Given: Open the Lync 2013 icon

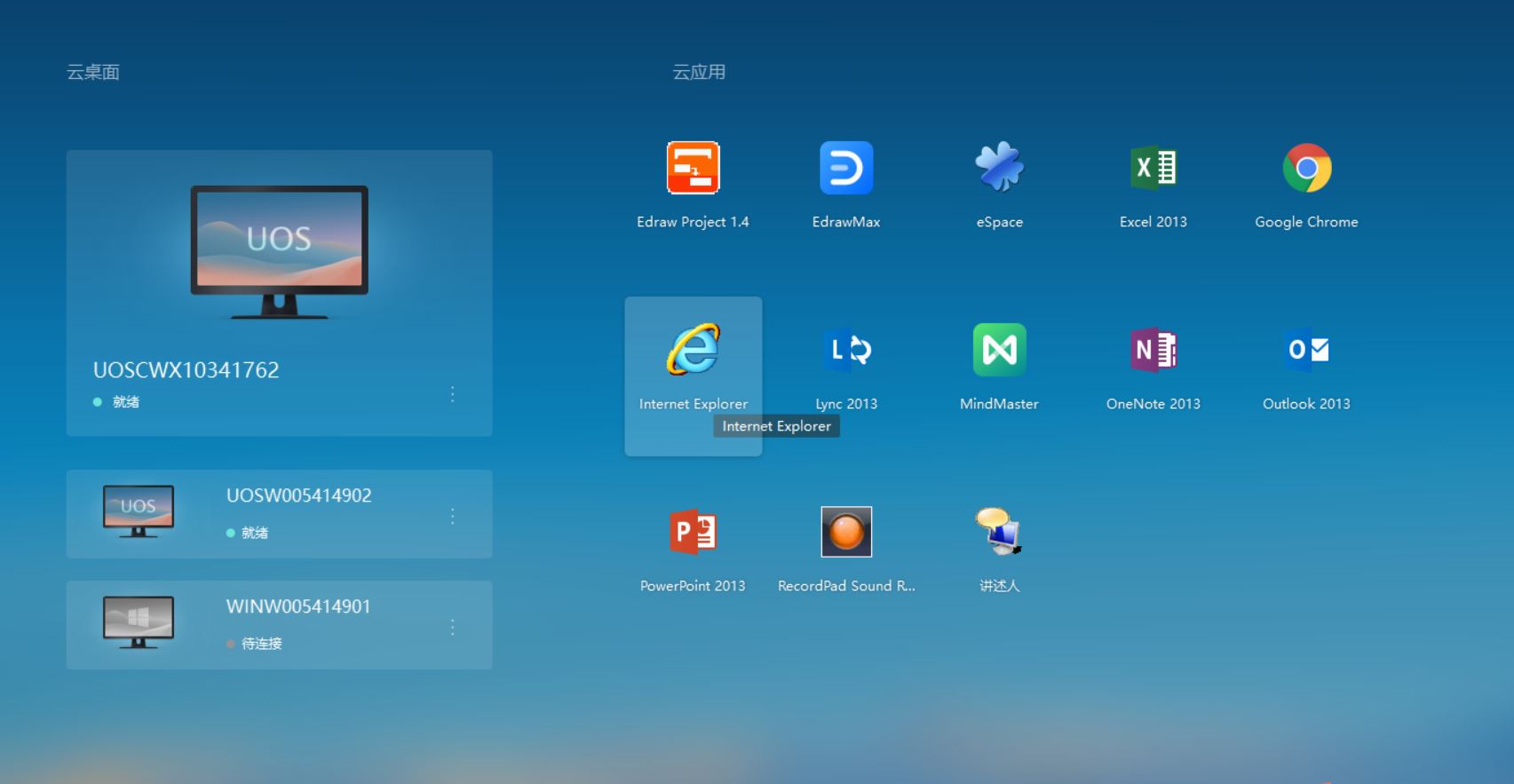Looking at the screenshot, I should (846, 350).
